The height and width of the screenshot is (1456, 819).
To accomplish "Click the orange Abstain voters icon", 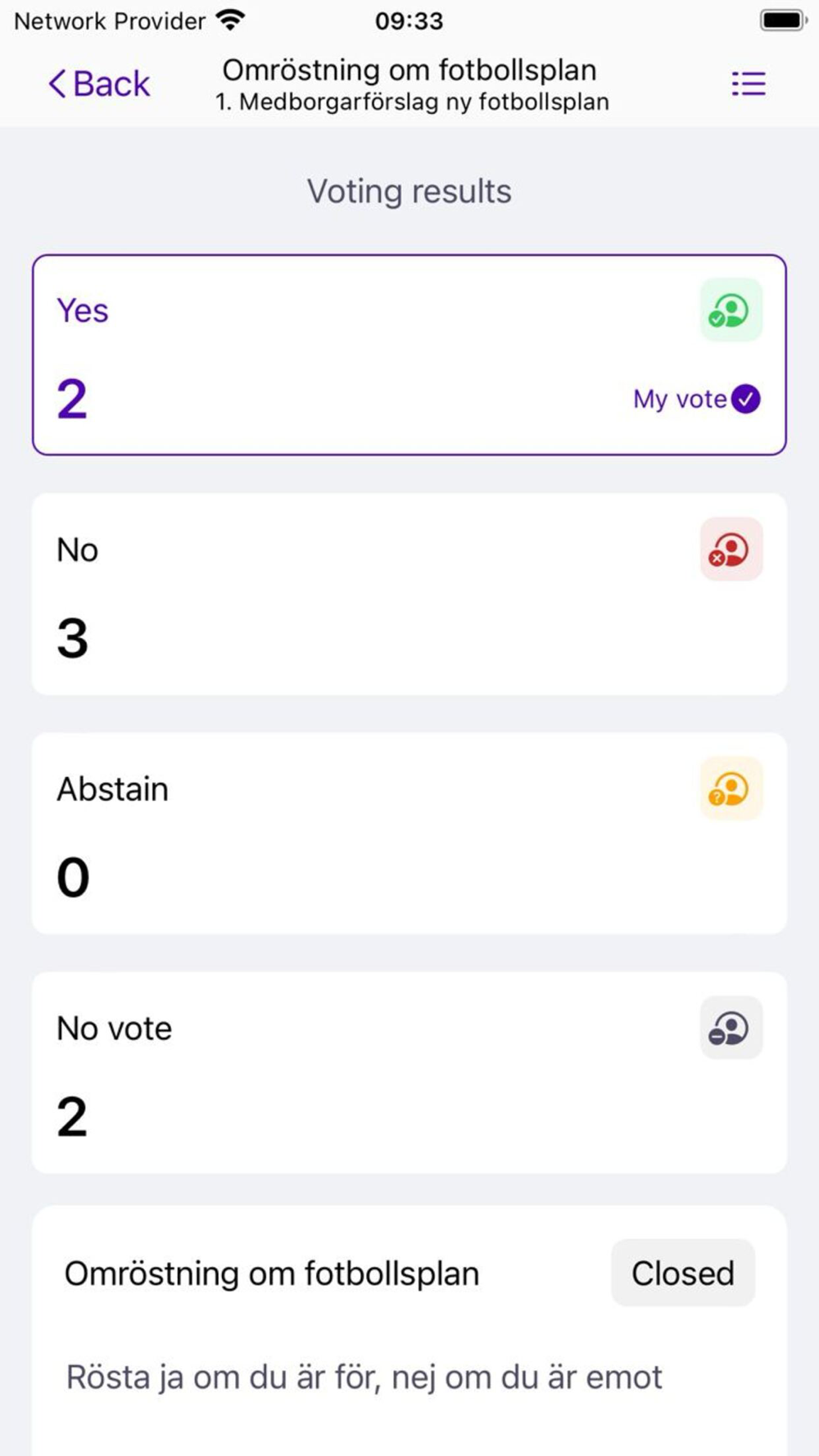I will [x=731, y=789].
